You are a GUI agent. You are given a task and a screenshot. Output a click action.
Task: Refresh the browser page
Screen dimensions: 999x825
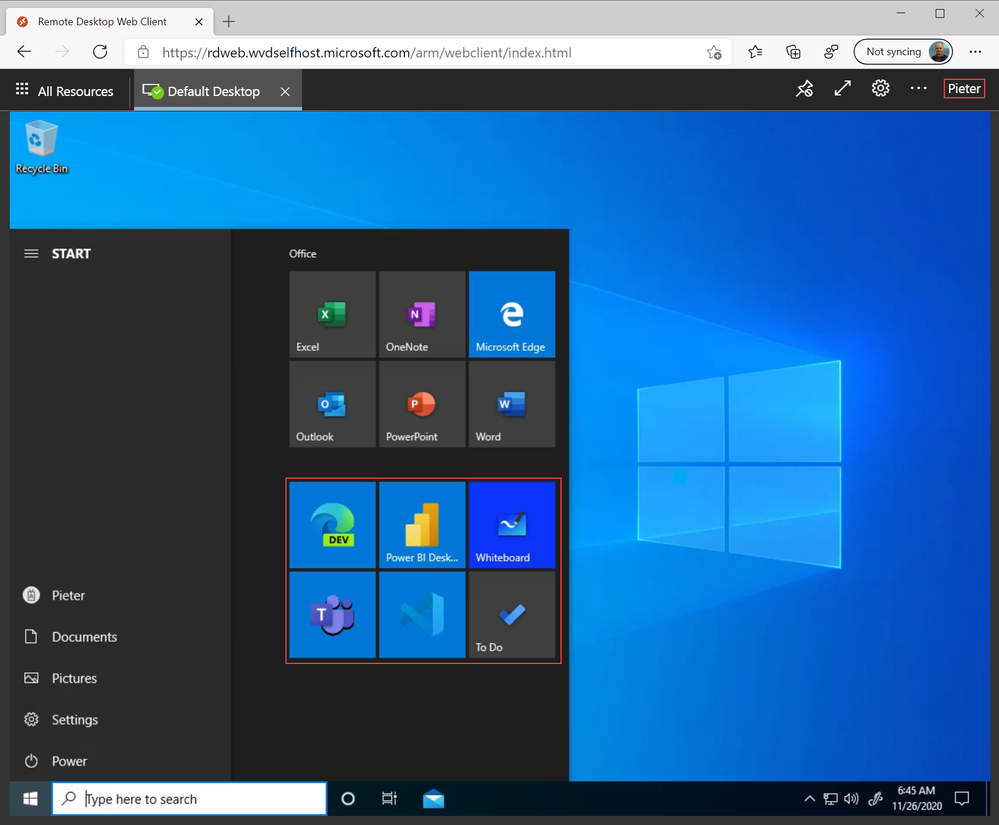pyautogui.click(x=100, y=52)
